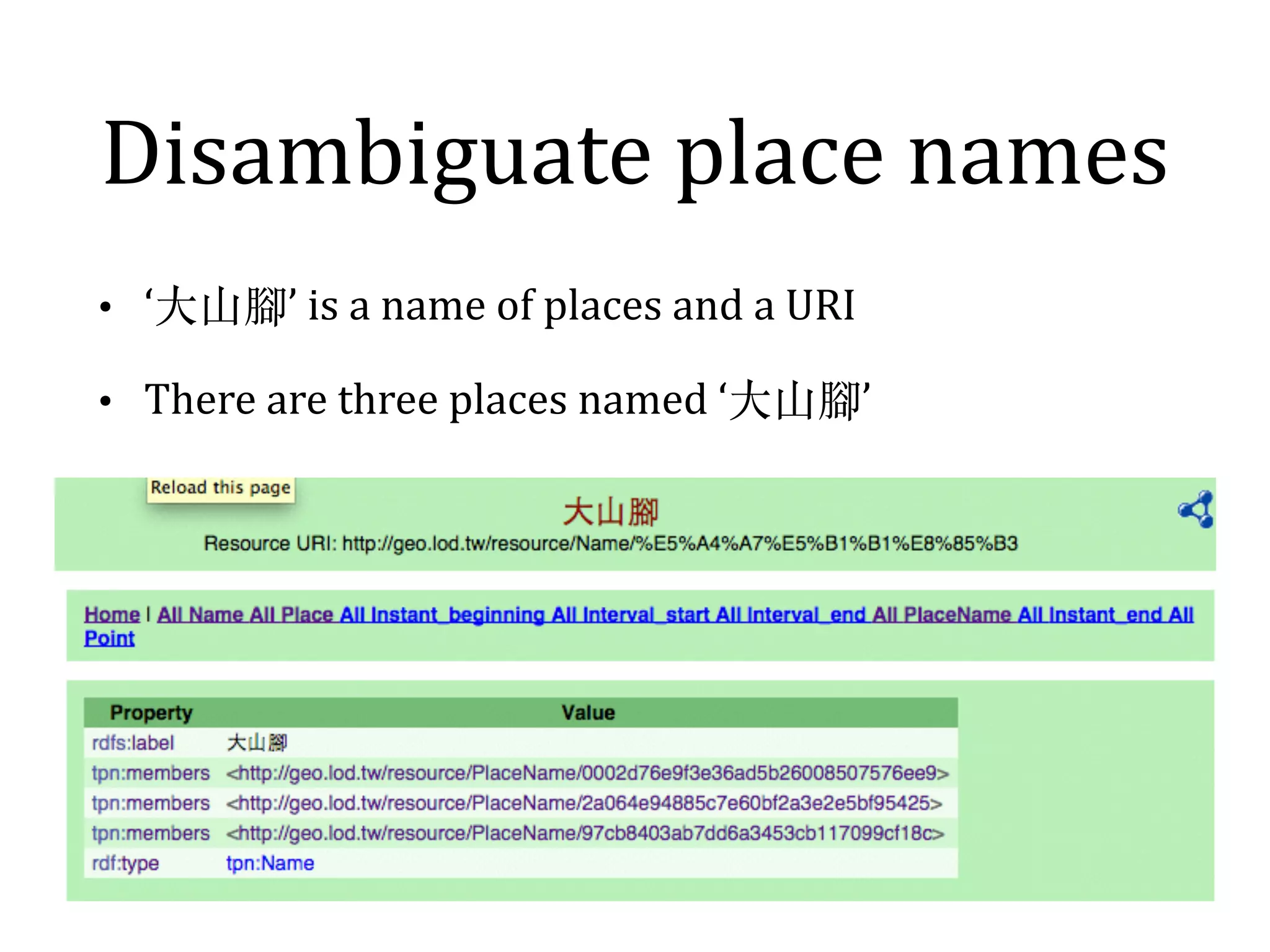Click the tpn:Name type value link

click(x=270, y=863)
